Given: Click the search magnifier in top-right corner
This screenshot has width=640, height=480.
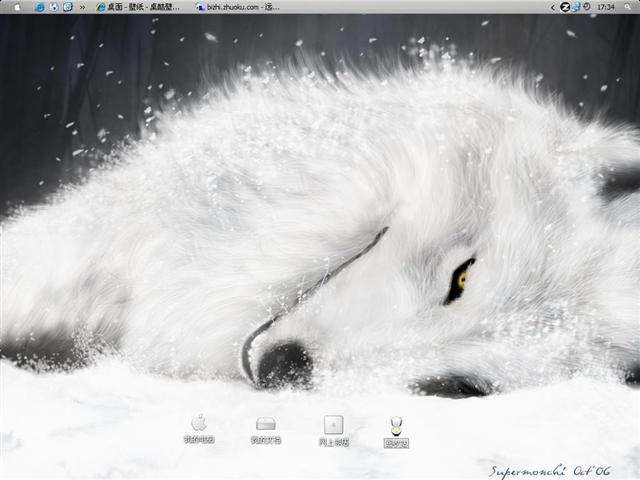Looking at the screenshot, I should point(628,6).
